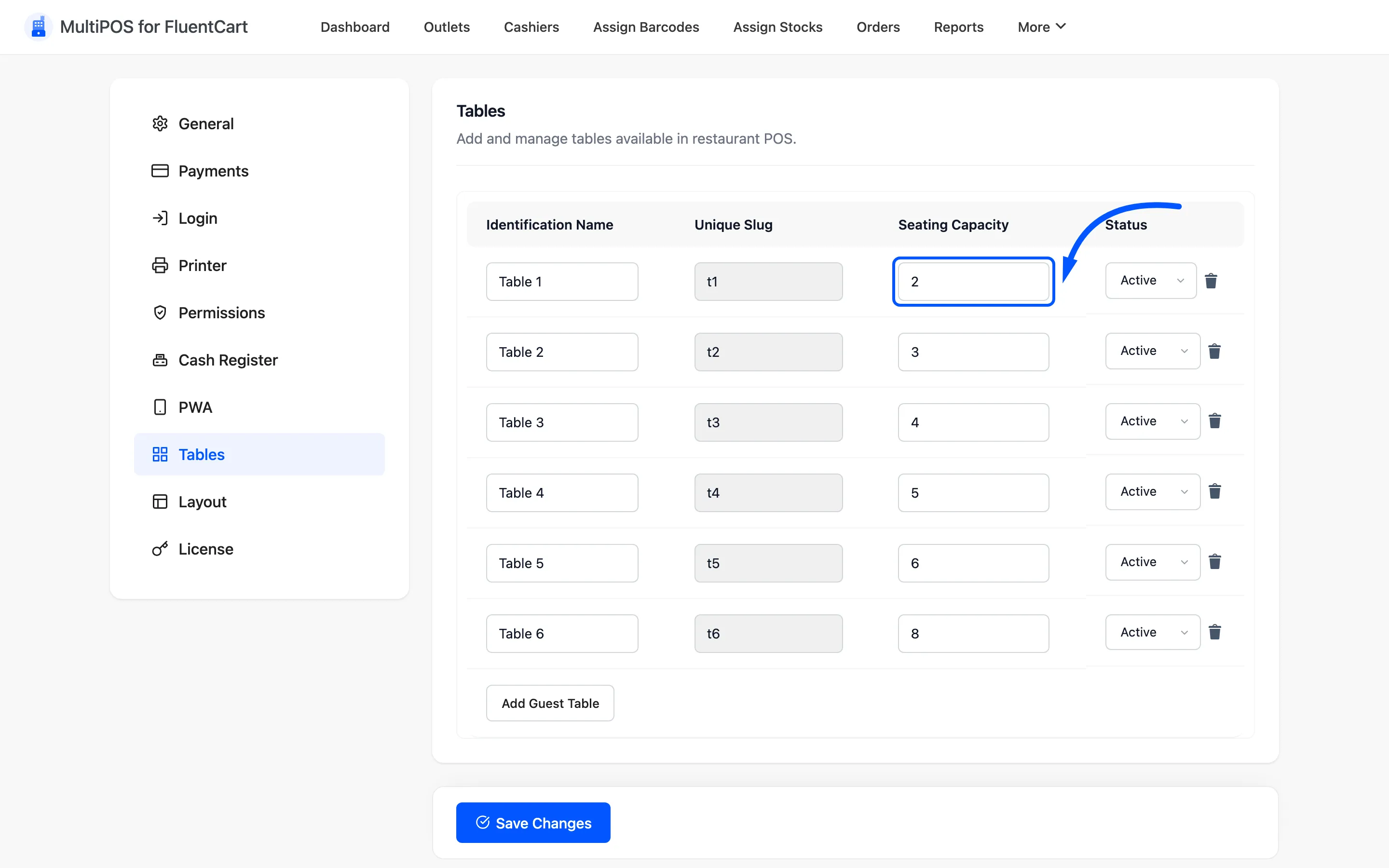
Task: Click the General gear icon
Action: tap(160, 123)
